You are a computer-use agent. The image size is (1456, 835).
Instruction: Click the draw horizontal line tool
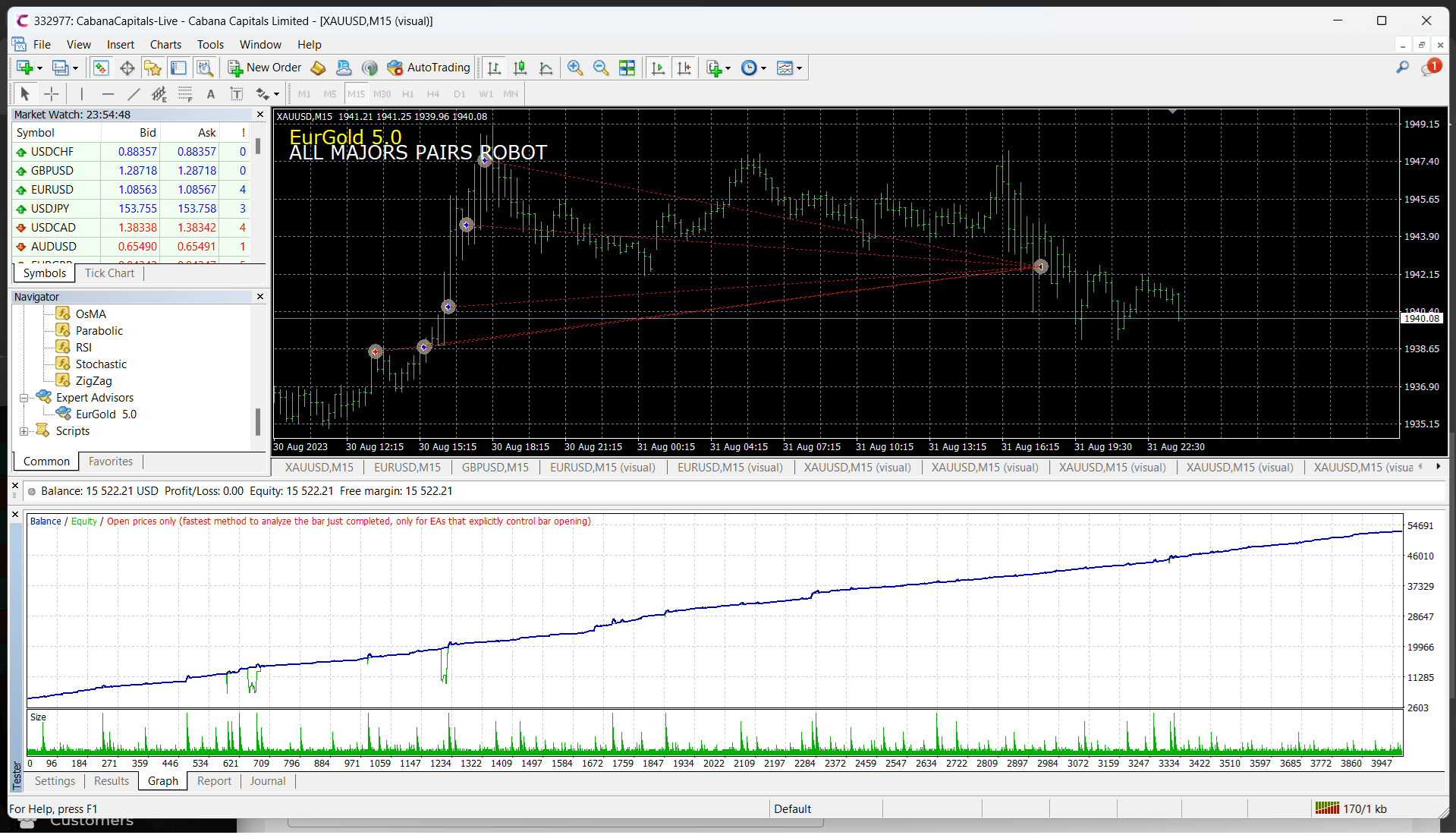[x=108, y=94]
